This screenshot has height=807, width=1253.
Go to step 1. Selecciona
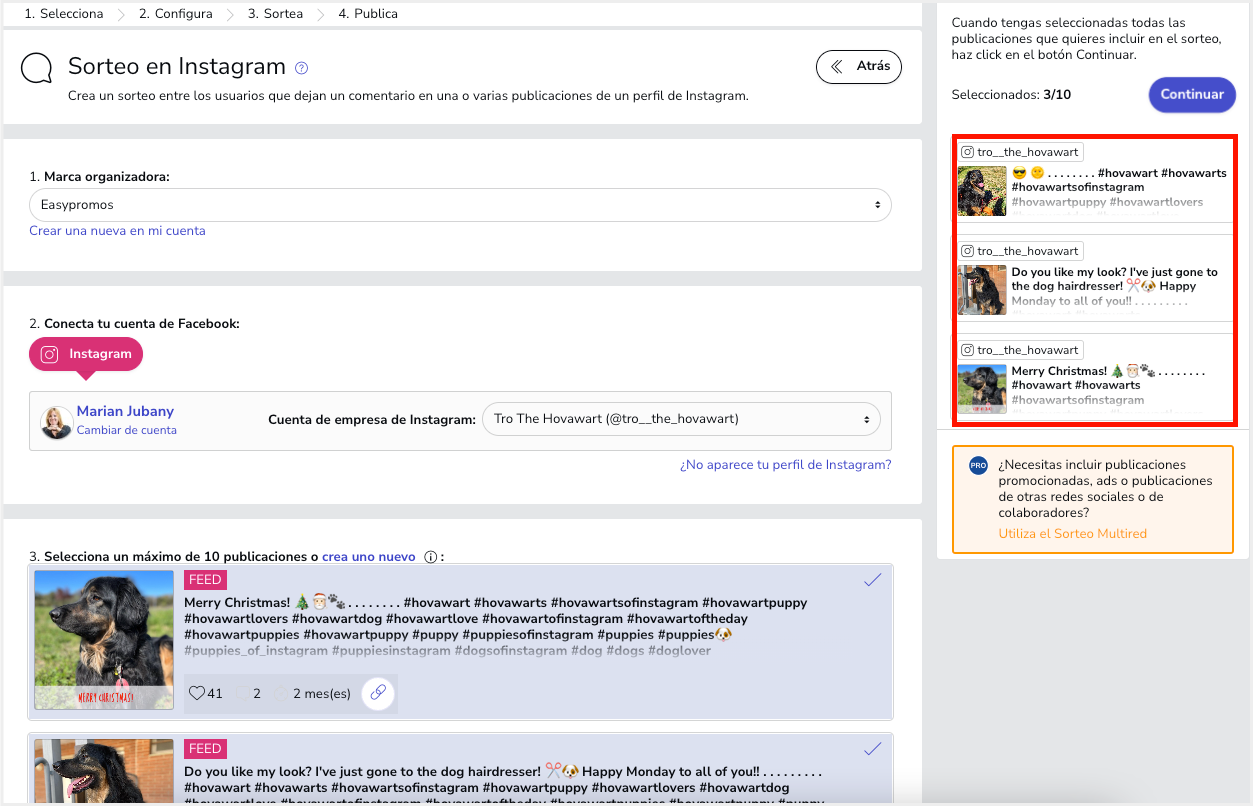click(64, 14)
